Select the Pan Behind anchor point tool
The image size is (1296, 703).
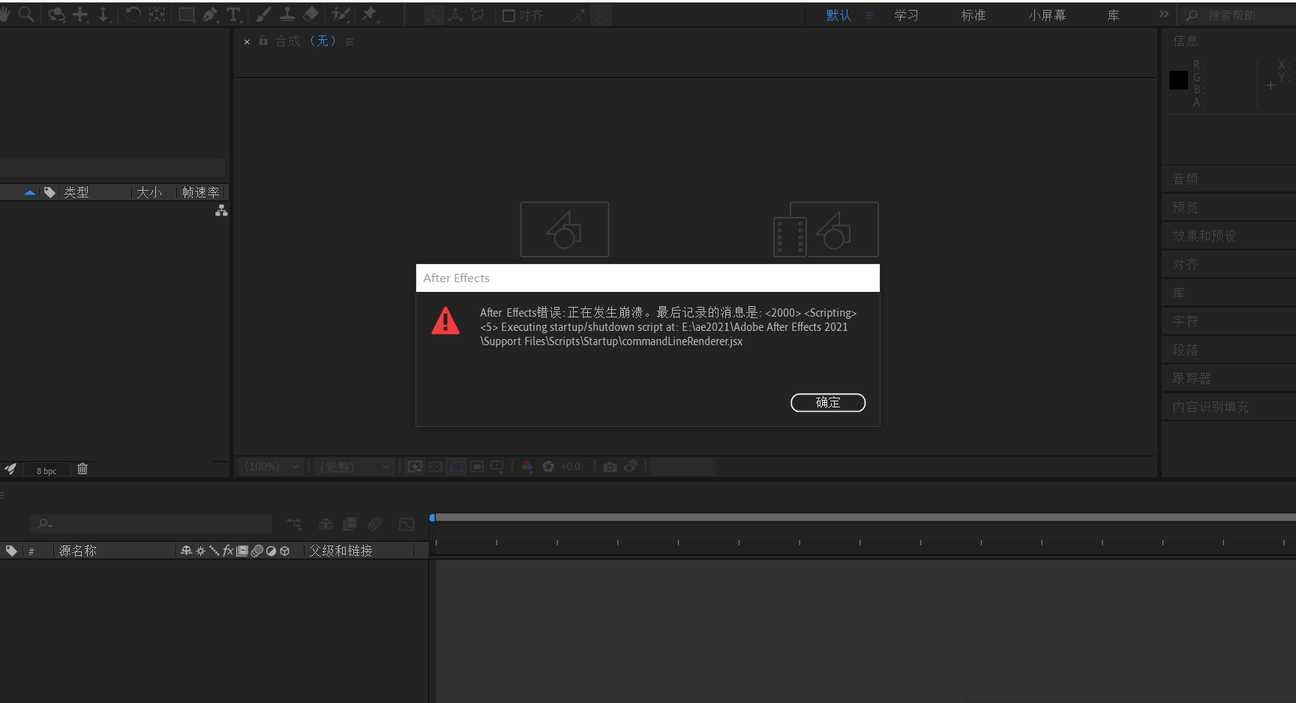pos(157,15)
